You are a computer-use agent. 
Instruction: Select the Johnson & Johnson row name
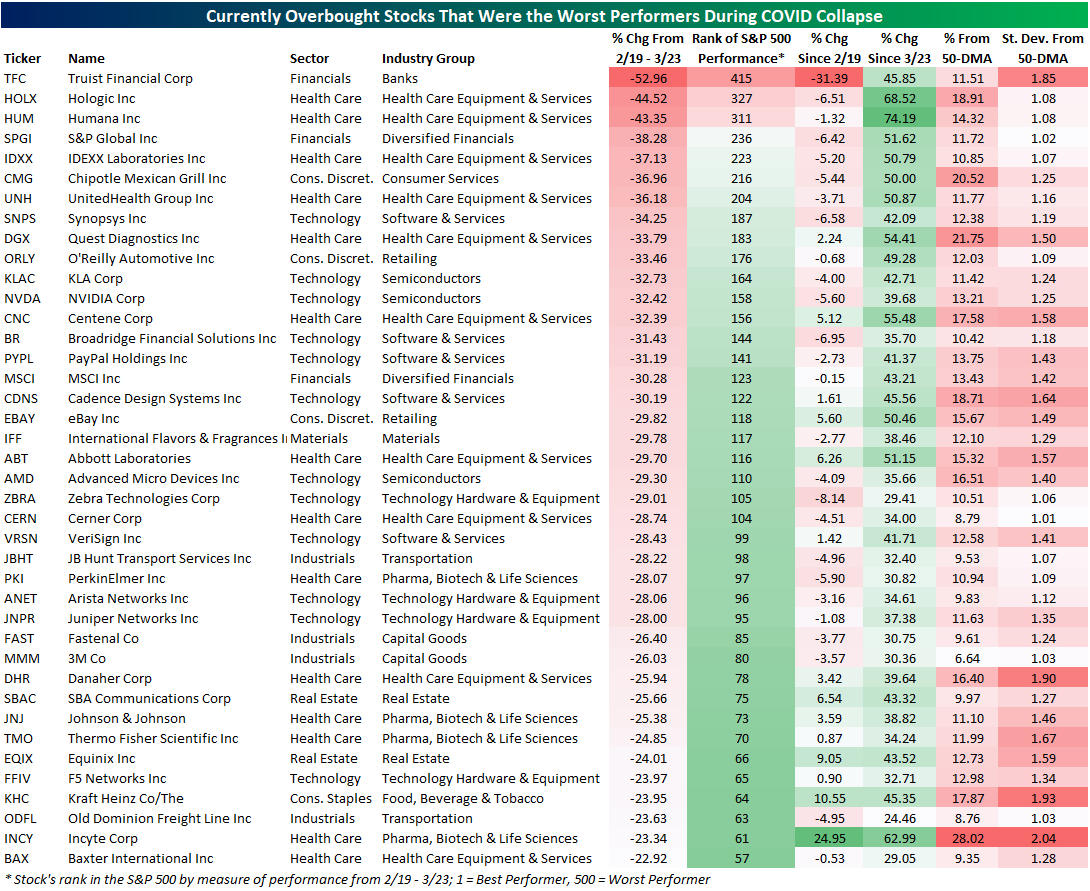click(126, 718)
